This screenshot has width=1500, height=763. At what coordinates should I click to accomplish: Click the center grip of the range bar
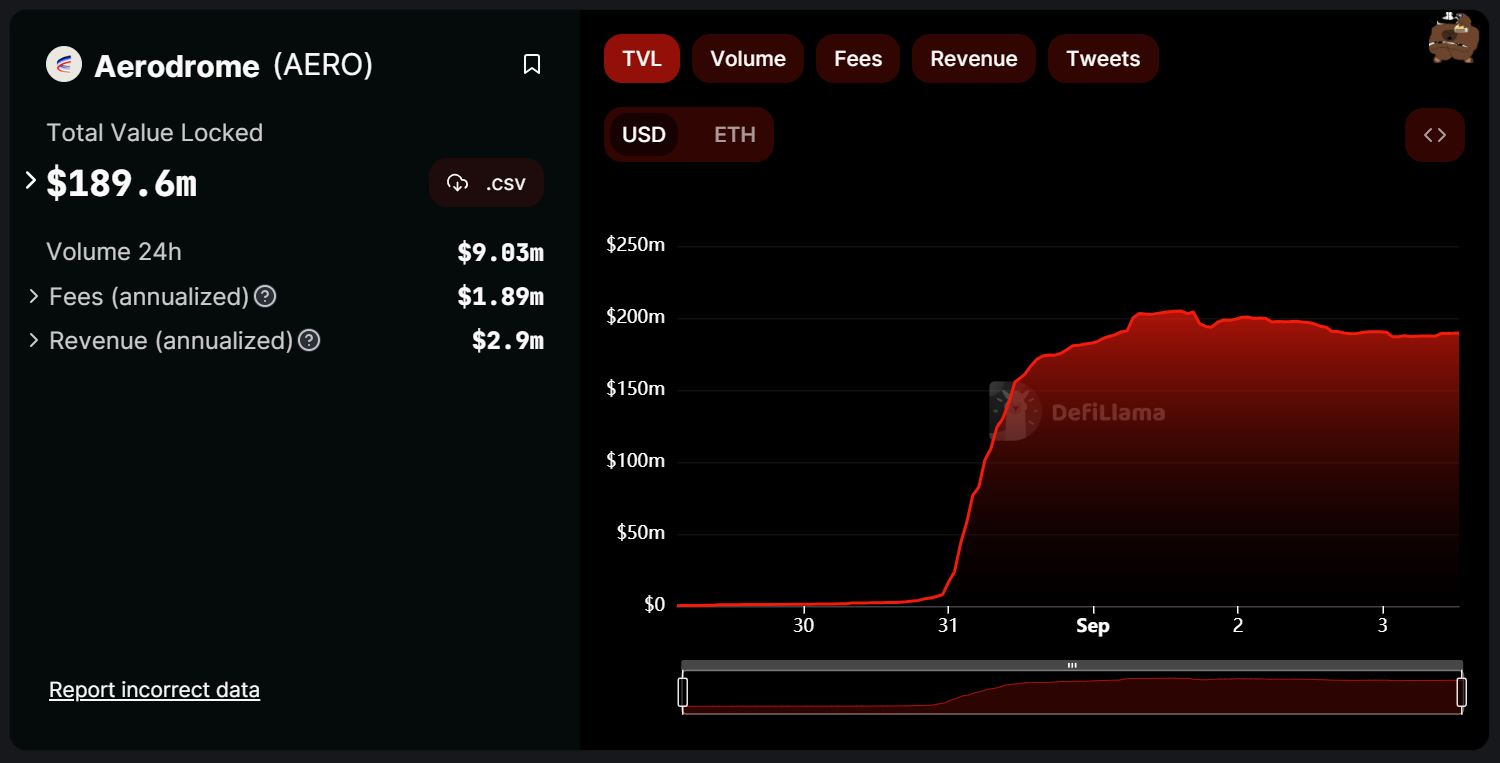click(1072, 665)
